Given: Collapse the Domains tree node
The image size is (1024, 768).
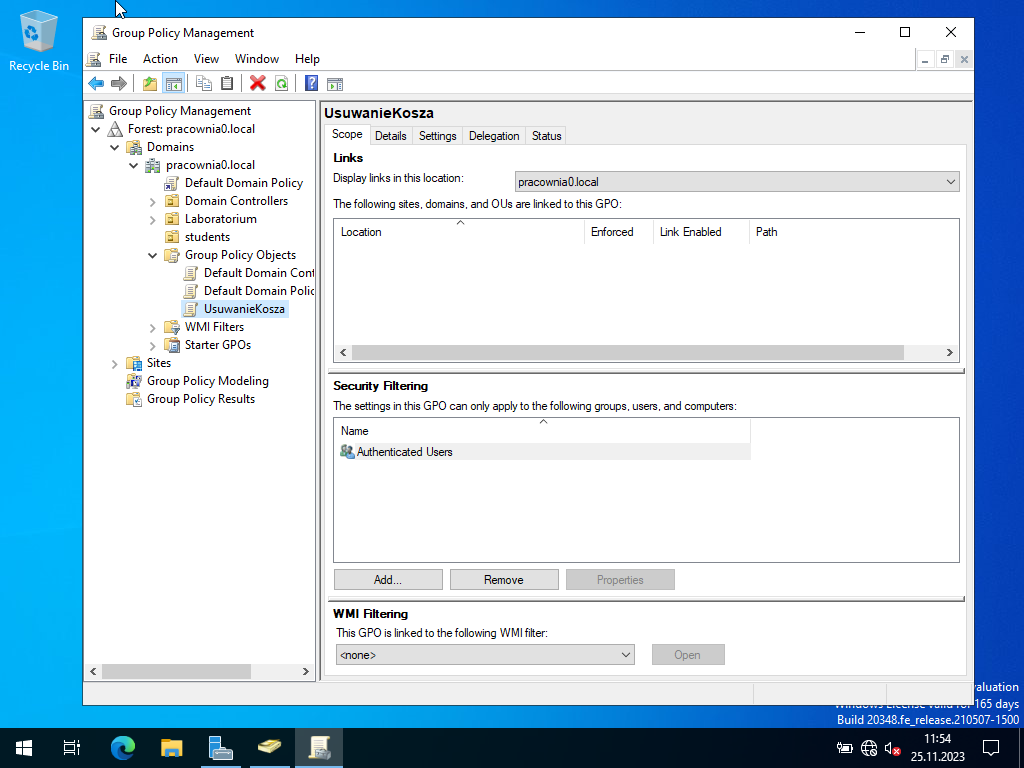Looking at the screenshot, I should tap(115, 147).
